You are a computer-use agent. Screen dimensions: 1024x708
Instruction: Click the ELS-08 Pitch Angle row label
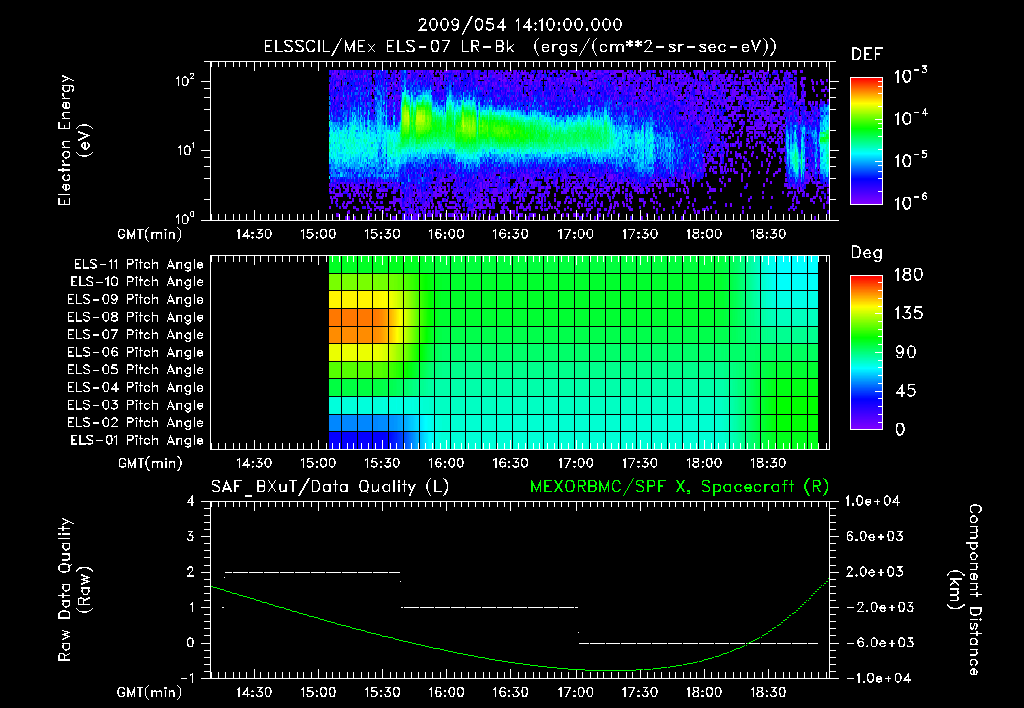click(136, 317)
